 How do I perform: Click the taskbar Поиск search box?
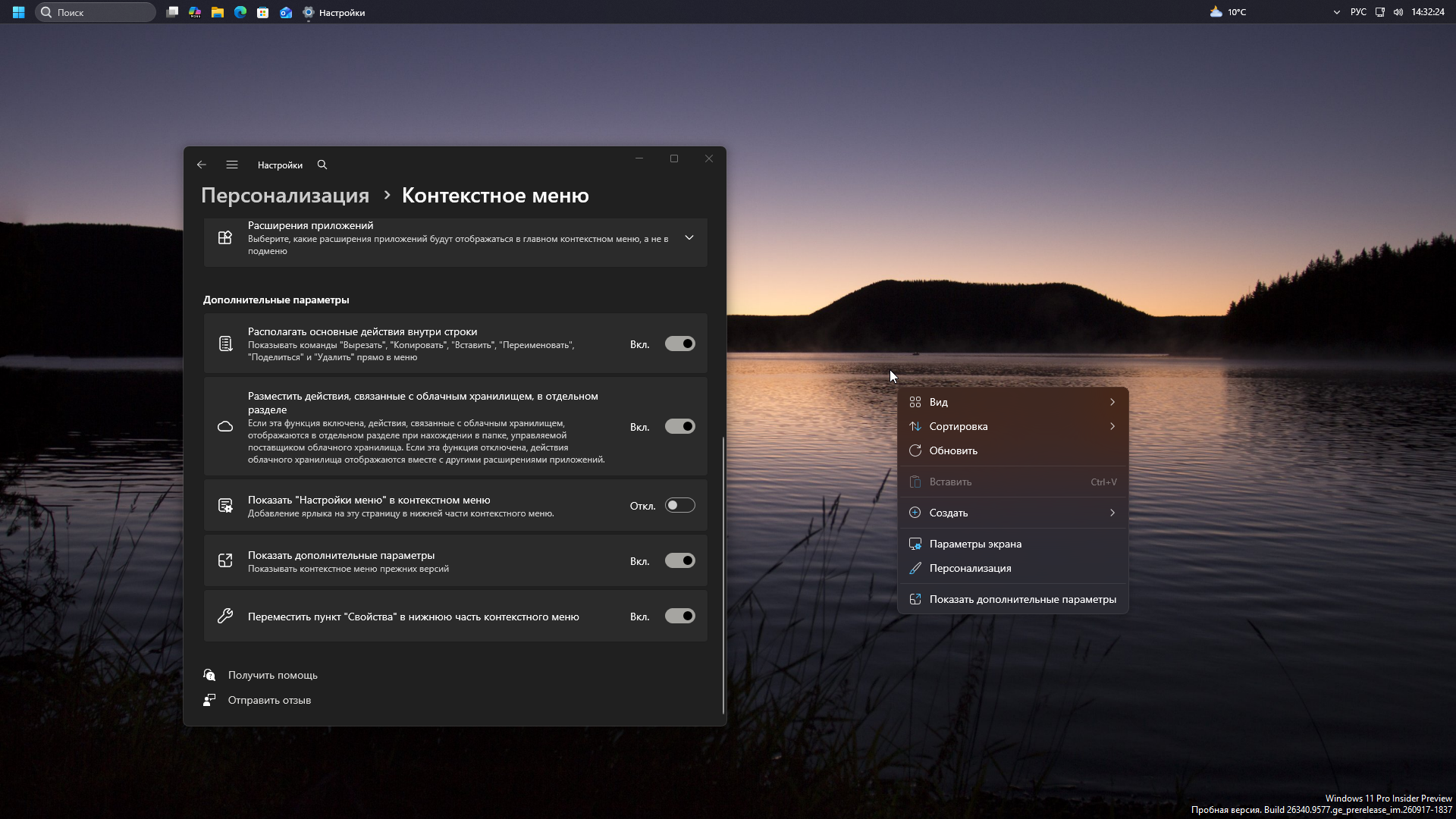click(x=96, y=12)
